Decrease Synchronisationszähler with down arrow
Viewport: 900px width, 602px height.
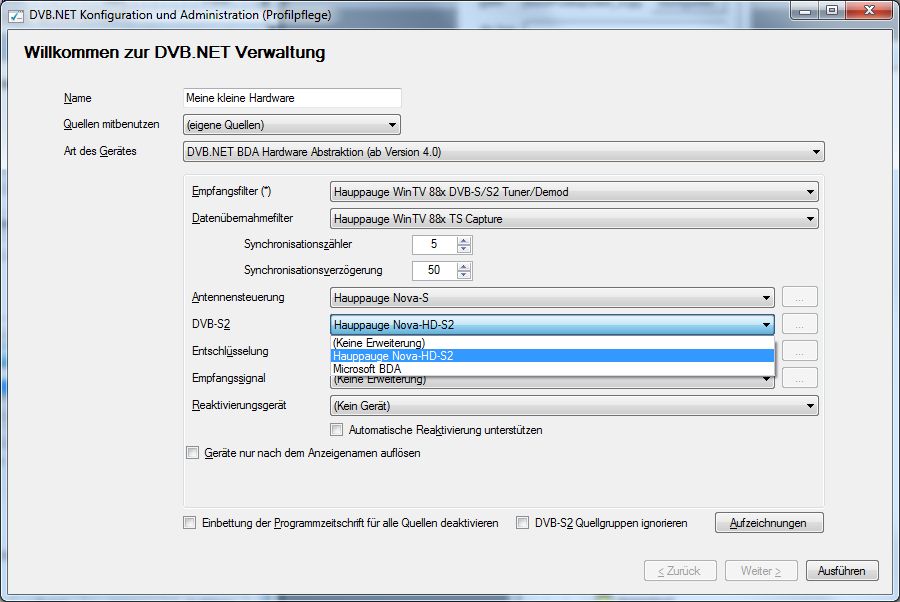[x=463, y=249]
